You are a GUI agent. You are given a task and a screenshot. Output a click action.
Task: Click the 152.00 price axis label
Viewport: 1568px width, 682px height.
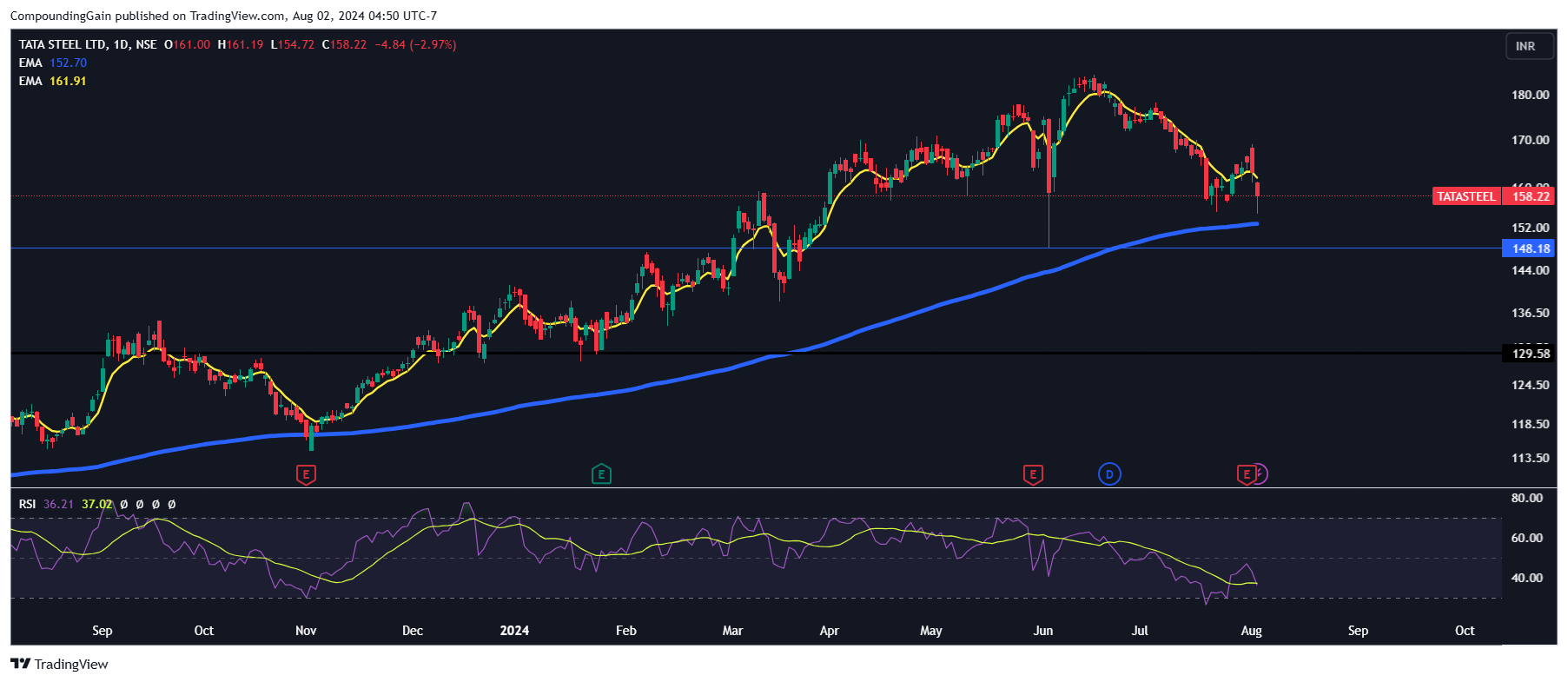tap(1530, 228)
